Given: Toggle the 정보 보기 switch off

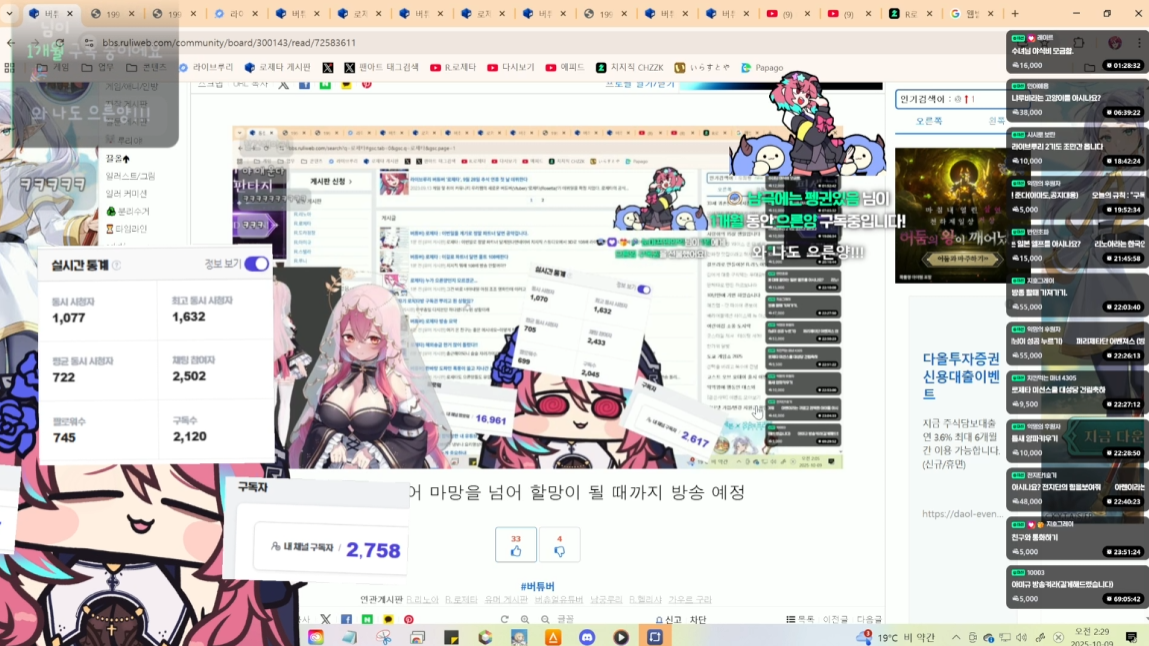Looking at the screenshot, I should click(256, 264).
